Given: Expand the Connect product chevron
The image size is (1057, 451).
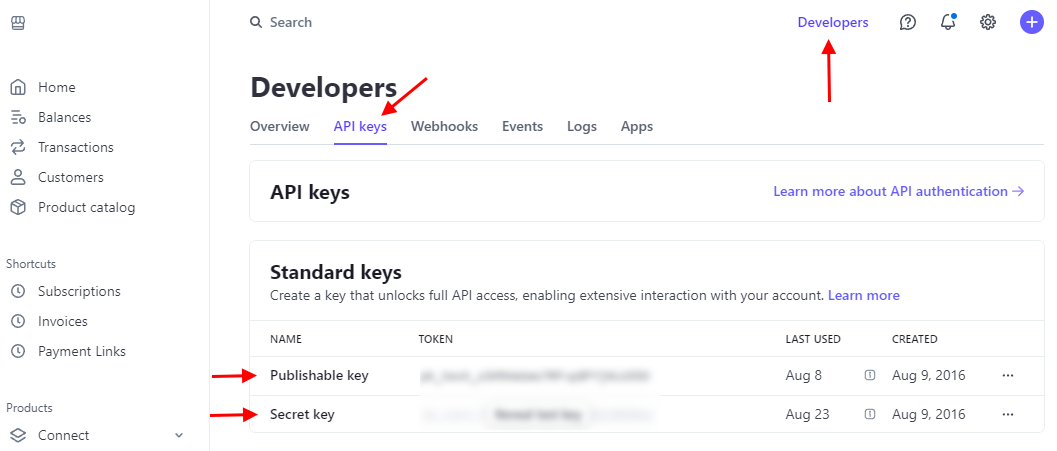Looking at the screenshot, I should 179,435.
